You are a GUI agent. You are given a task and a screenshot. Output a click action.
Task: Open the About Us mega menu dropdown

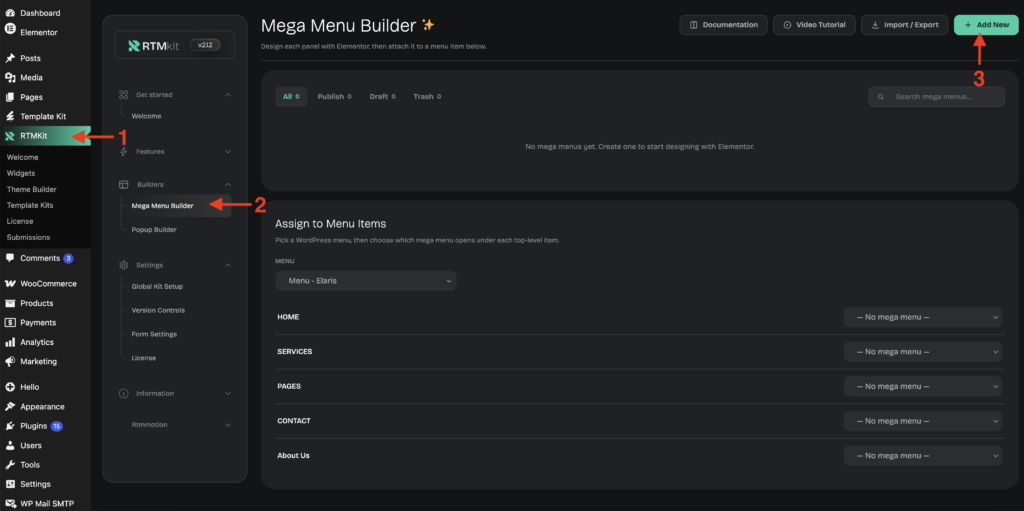click(922, 455)
